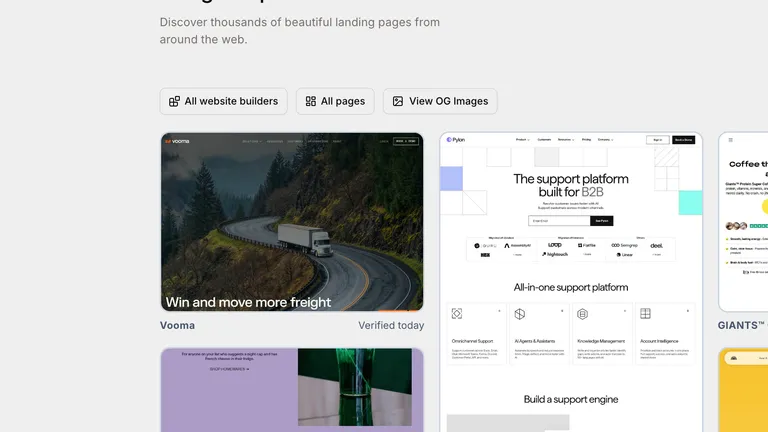Click the Account Intelligence card icon
The width and height of the screenshot is (768, 432).
coord(645,314)
